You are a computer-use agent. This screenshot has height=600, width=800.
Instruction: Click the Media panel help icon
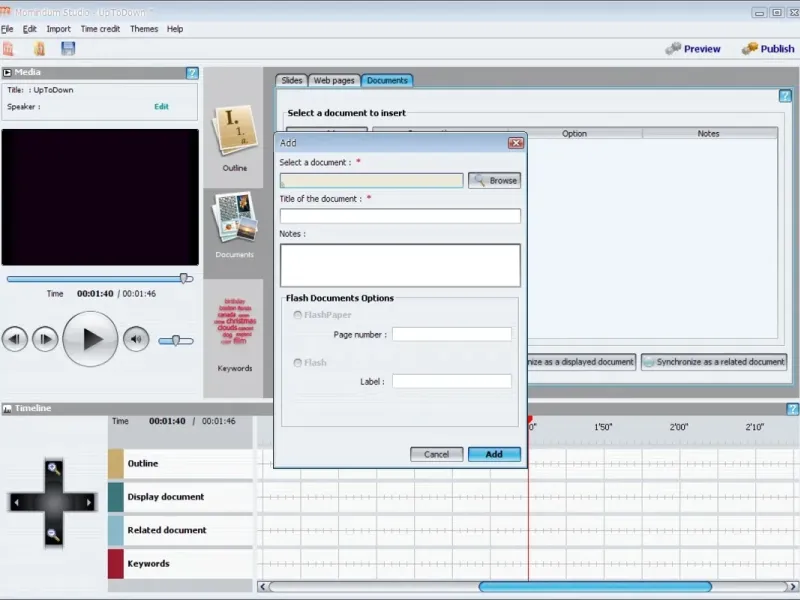coord(192,73)
